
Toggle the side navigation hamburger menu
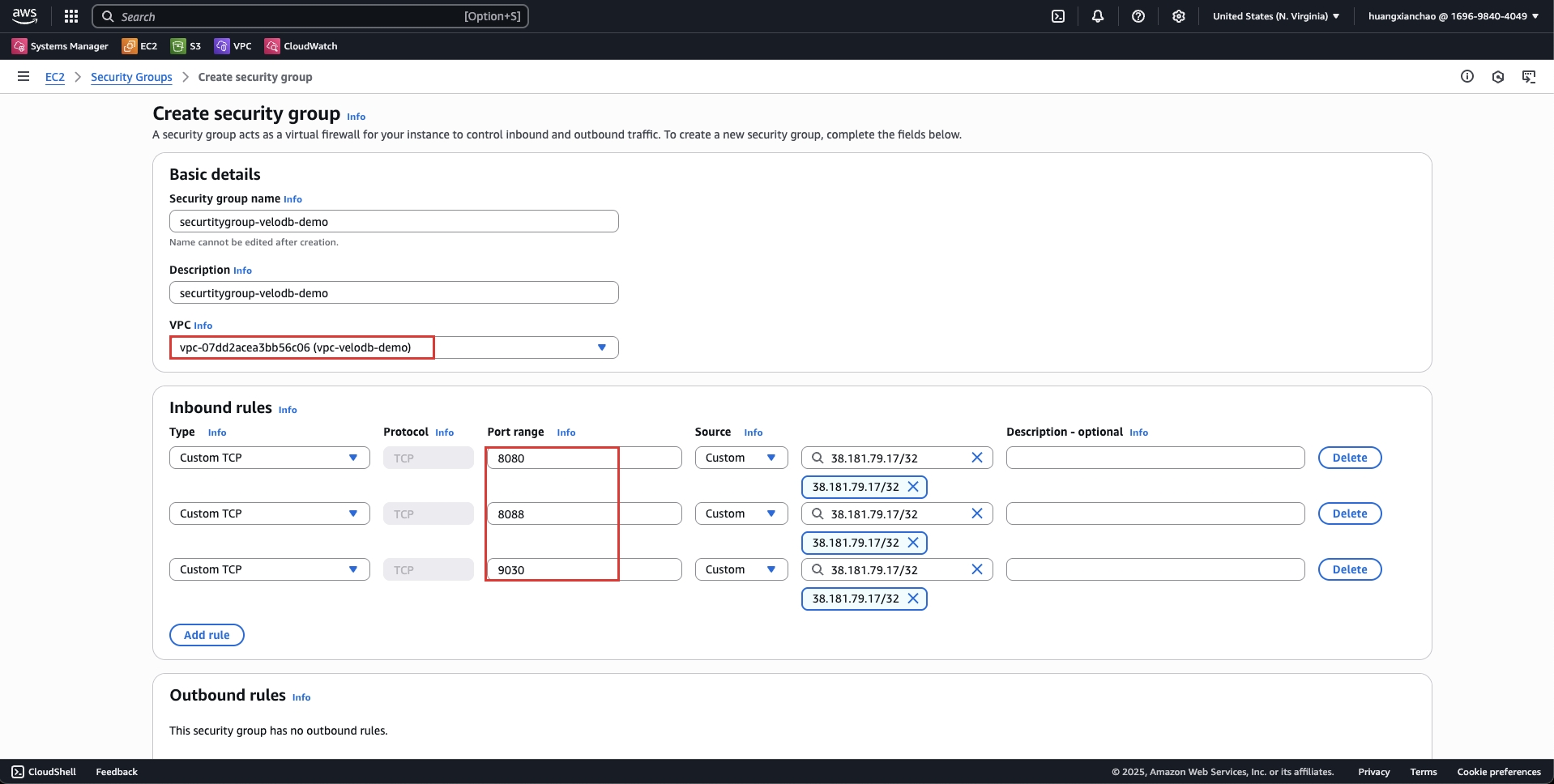(x=23, y=76)
